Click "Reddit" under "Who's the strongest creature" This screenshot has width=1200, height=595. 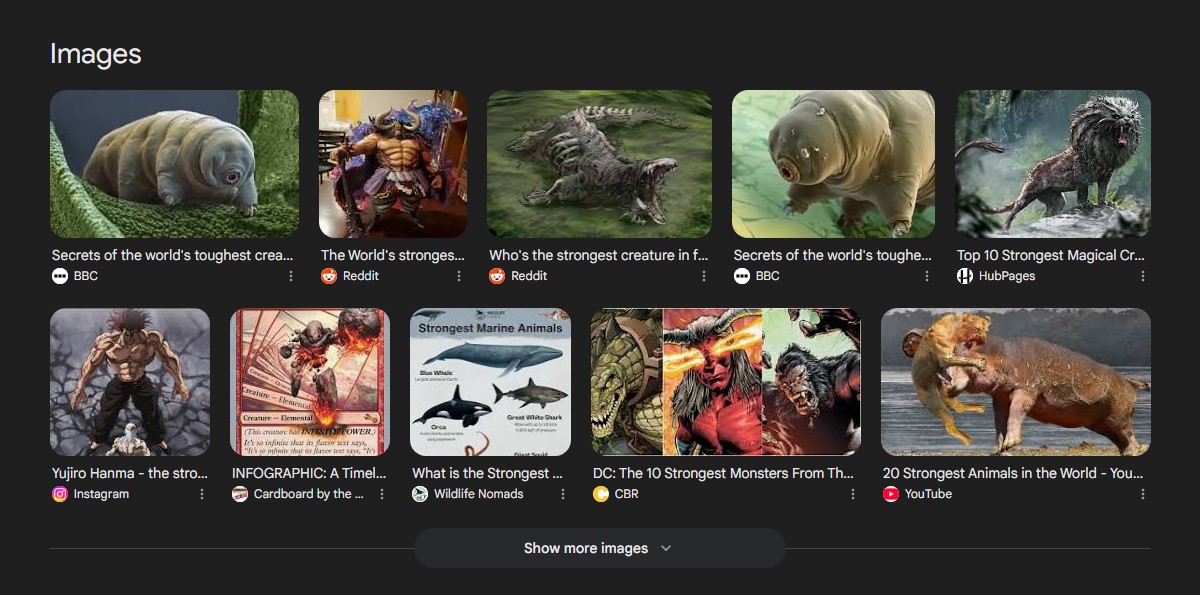[x=529, y=276]
